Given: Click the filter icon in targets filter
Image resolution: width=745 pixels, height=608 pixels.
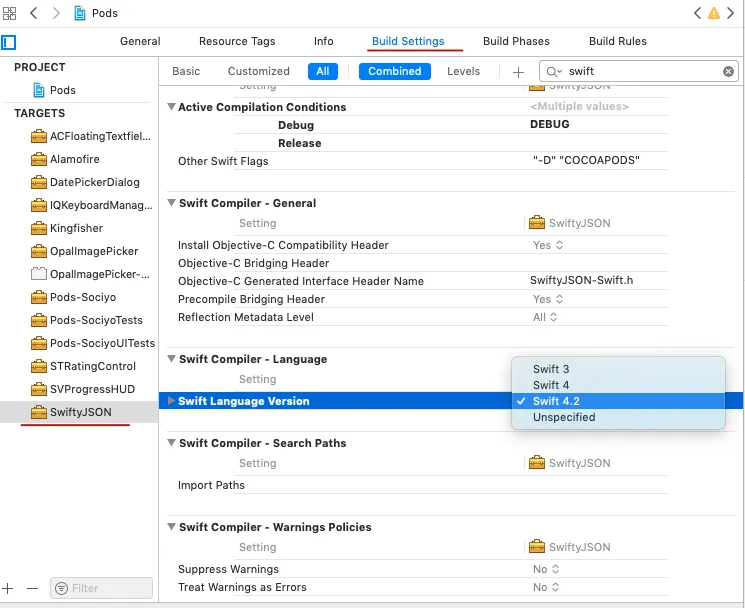Looking at the screenshot, I should click(61, 589).
